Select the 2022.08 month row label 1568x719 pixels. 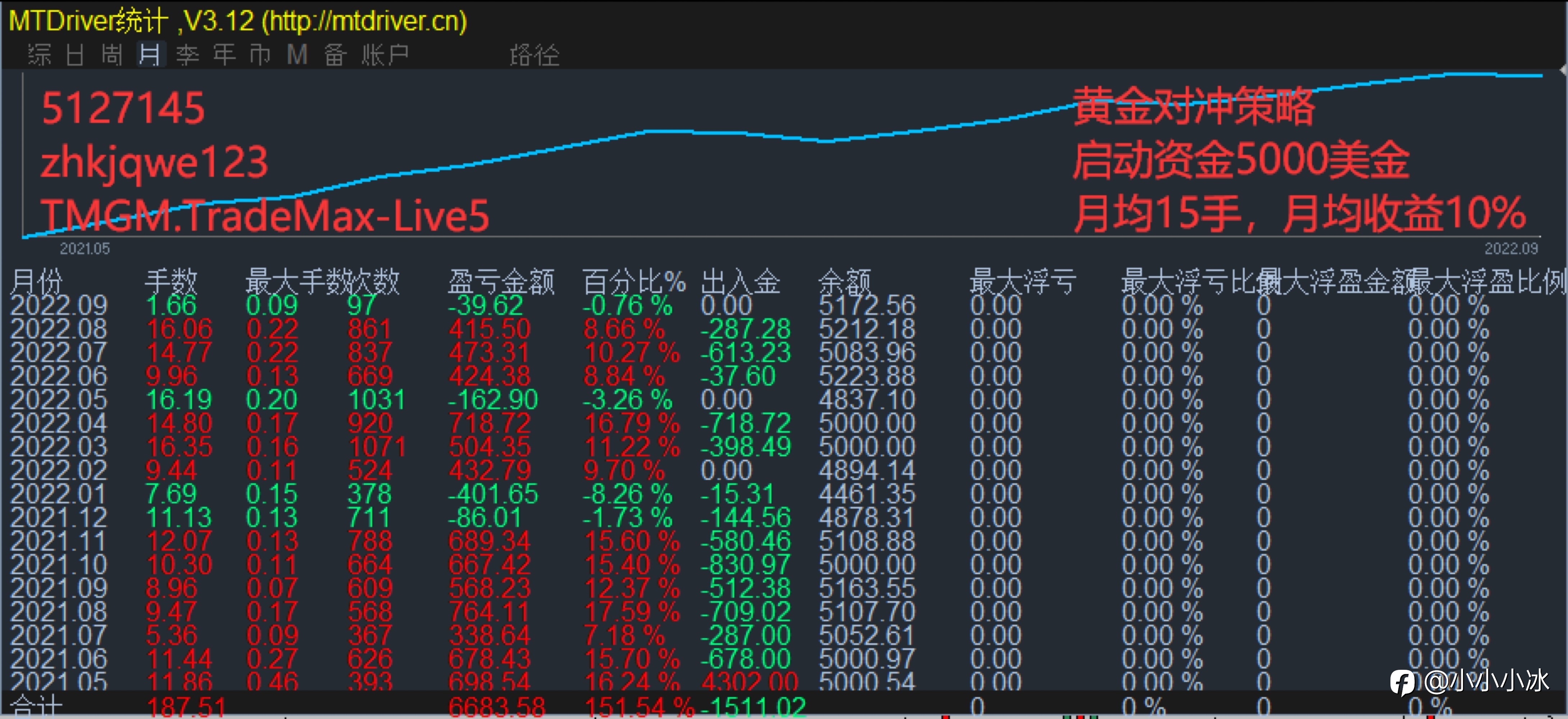coord(59,329)
